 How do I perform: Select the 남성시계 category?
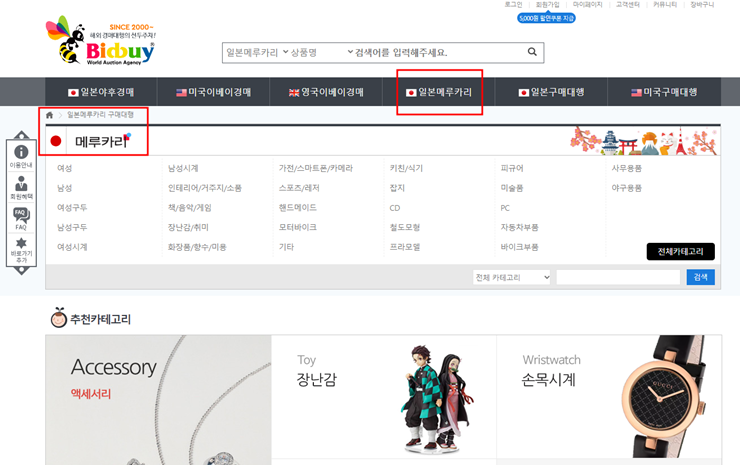click(183, 168)
